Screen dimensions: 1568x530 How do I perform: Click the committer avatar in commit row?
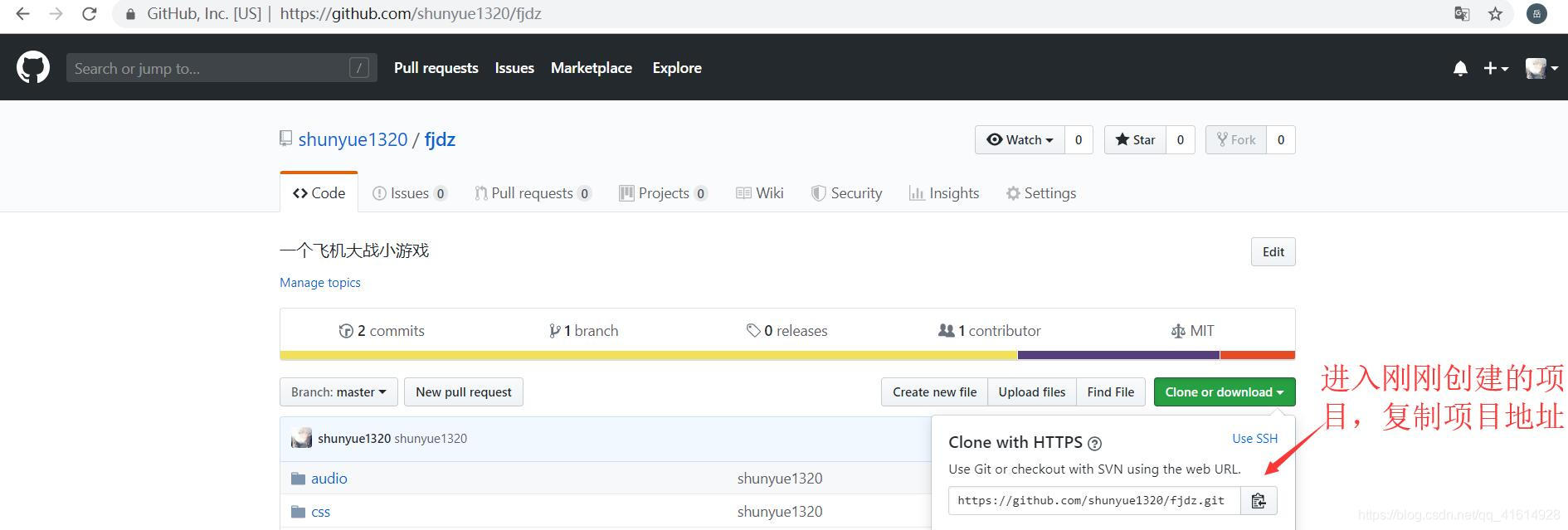(301, 438)
